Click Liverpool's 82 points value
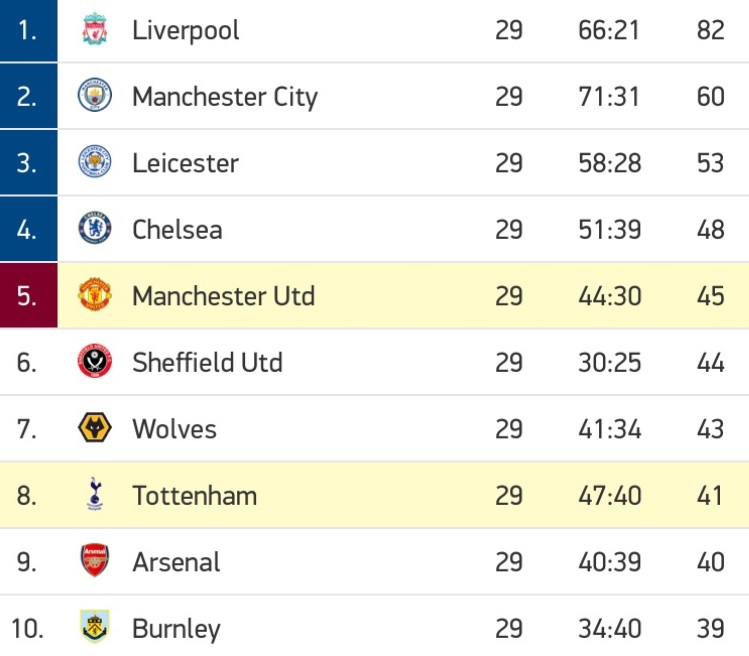Image resolution: width=749 pixels, height=656 pixels. (x=710, y=30)
